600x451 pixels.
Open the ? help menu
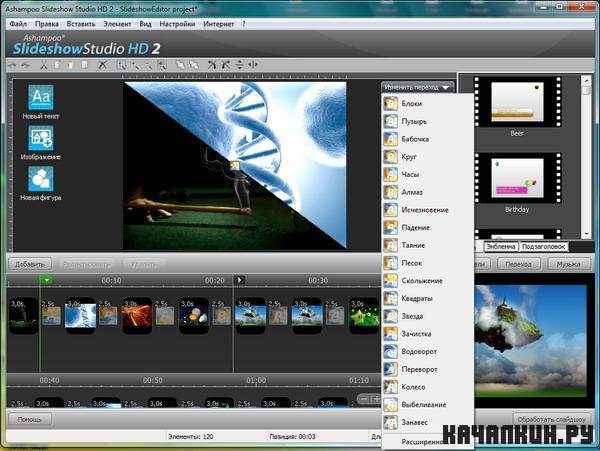pyautogui.click(x=243, y=24)
